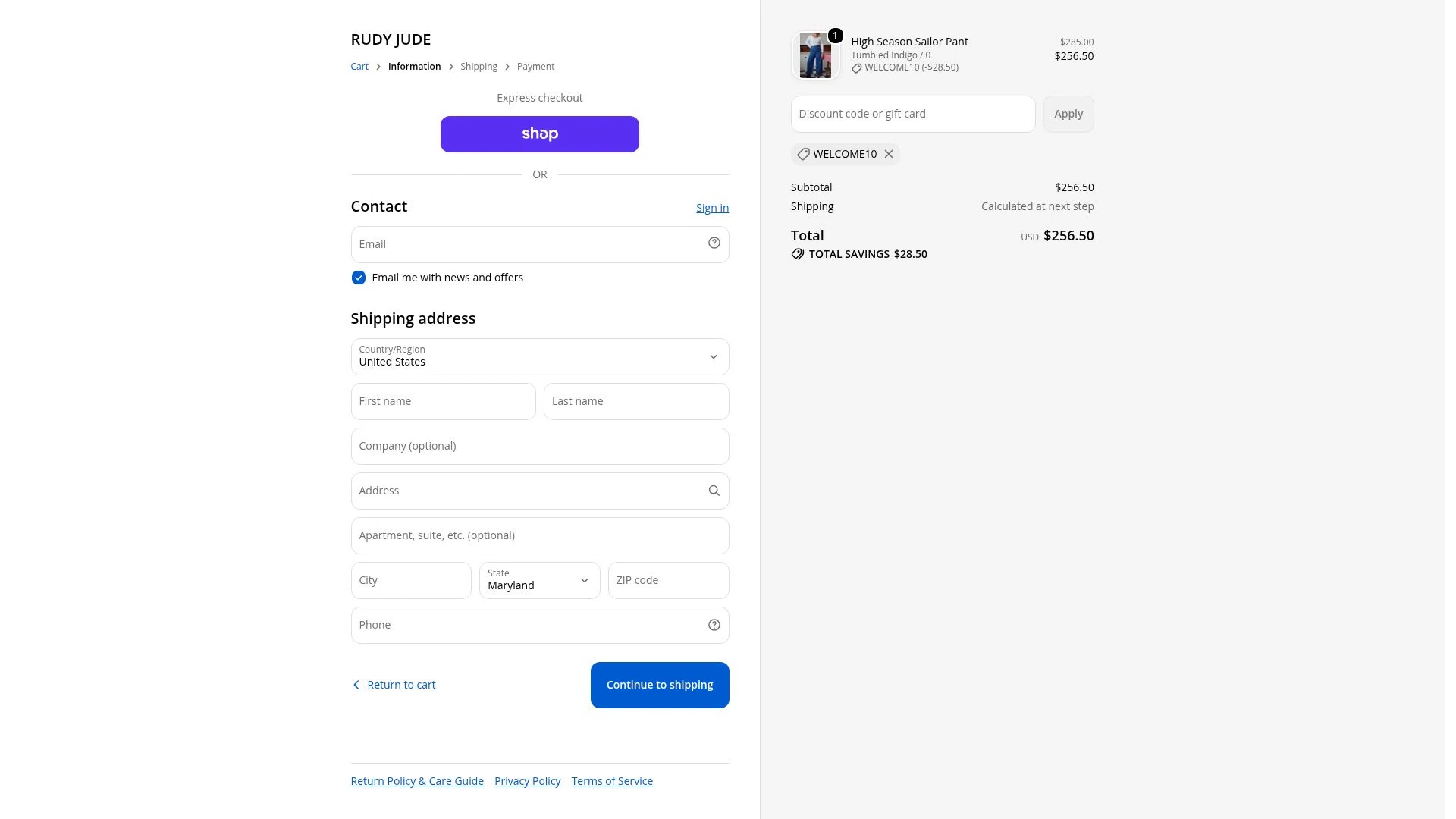
Task: Click the Return to cart arrow icon
Action: pyautogui.click(x=356, y=686)
